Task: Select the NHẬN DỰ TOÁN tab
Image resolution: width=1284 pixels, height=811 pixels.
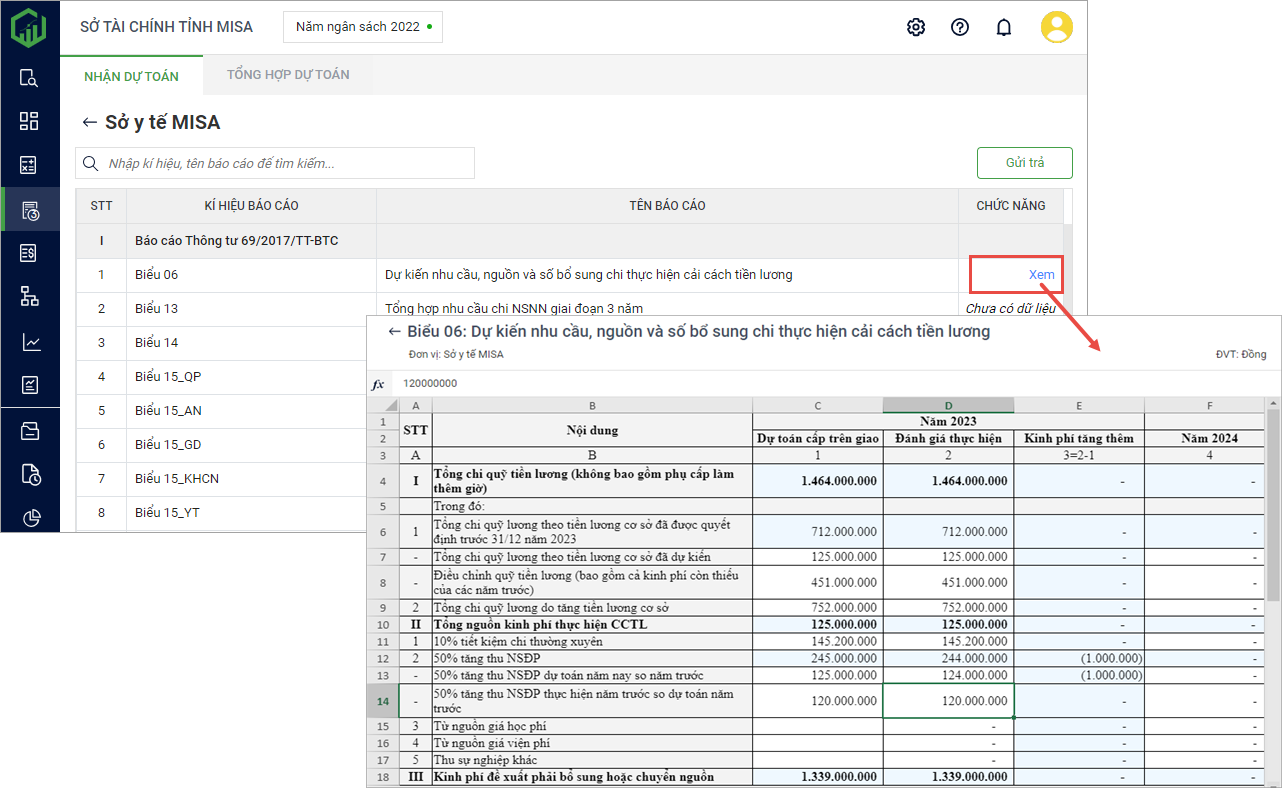Action: (x=131, y=75)
